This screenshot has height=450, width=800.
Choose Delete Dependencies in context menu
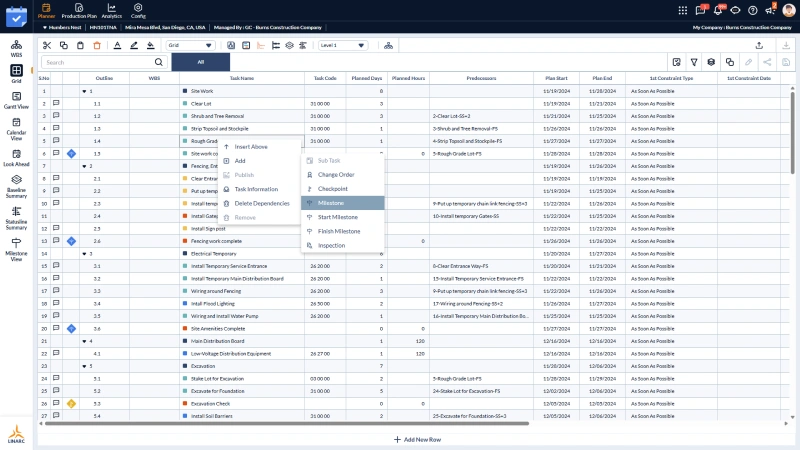pos(259,204)
